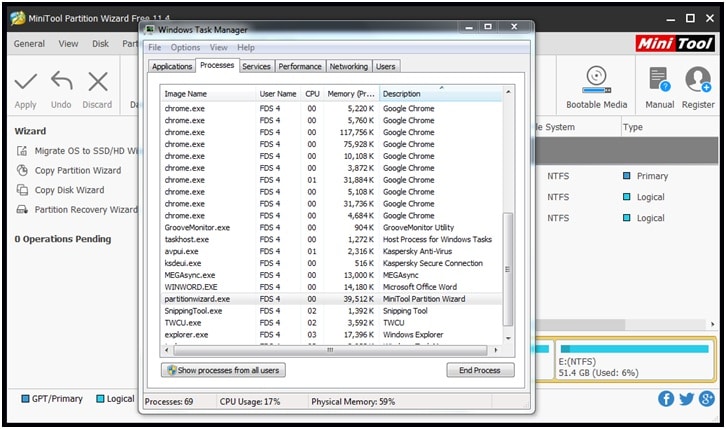Switch to the Networking tab
Viewport: 726px width, 429px height.
(349, 67)
